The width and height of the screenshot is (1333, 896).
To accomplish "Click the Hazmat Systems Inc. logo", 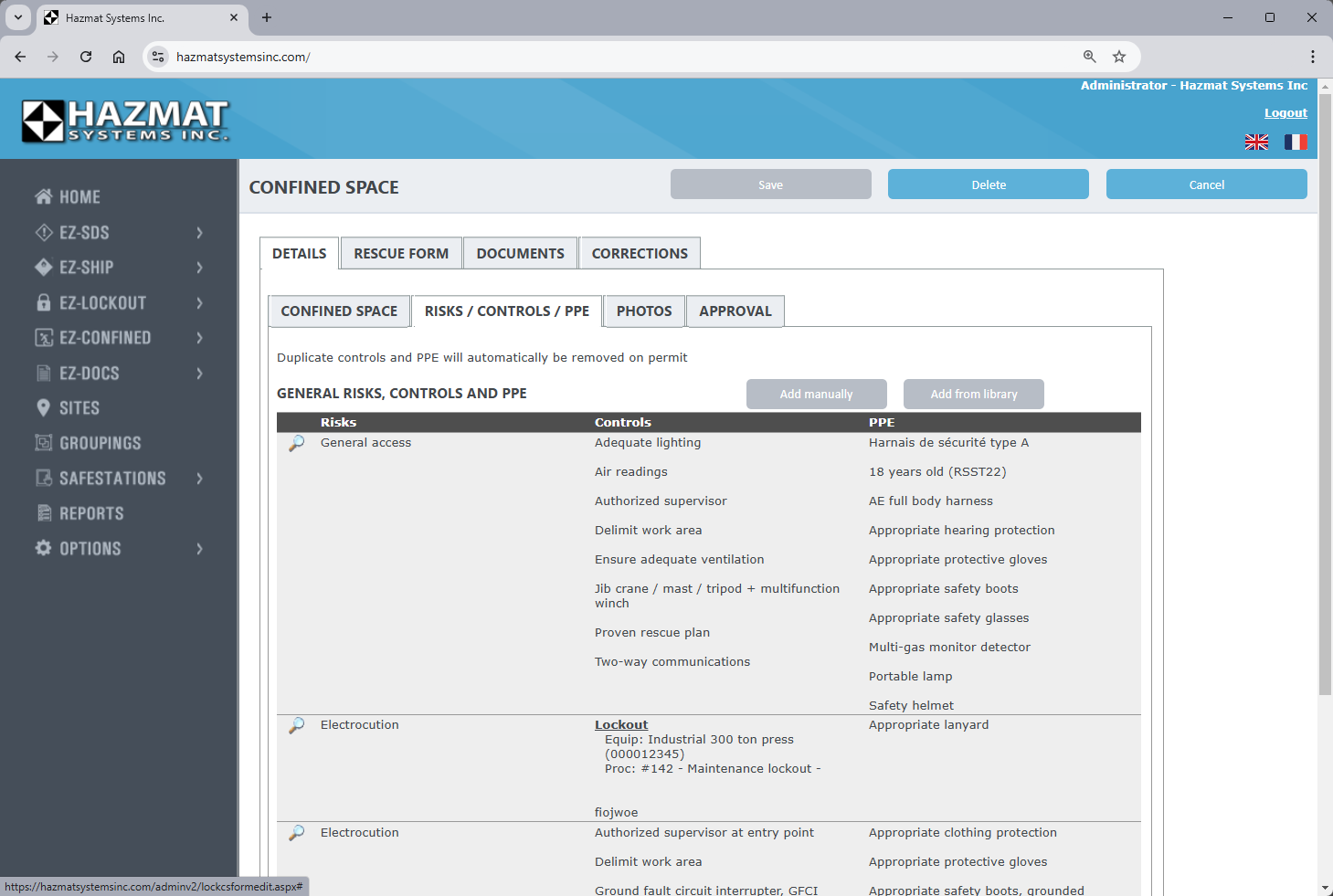I will pyautogui.click(x=125, y=121).
